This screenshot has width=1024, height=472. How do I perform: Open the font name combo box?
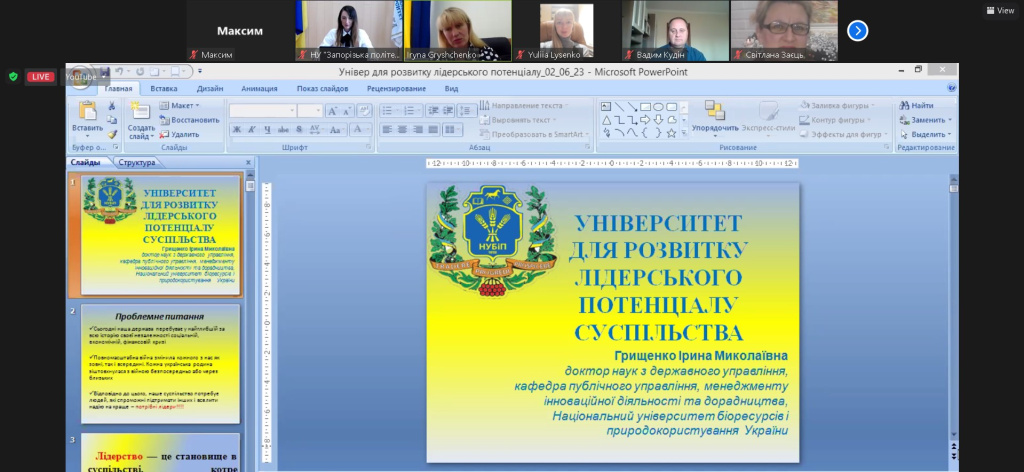pyautogui.click(x=263, y=111)
